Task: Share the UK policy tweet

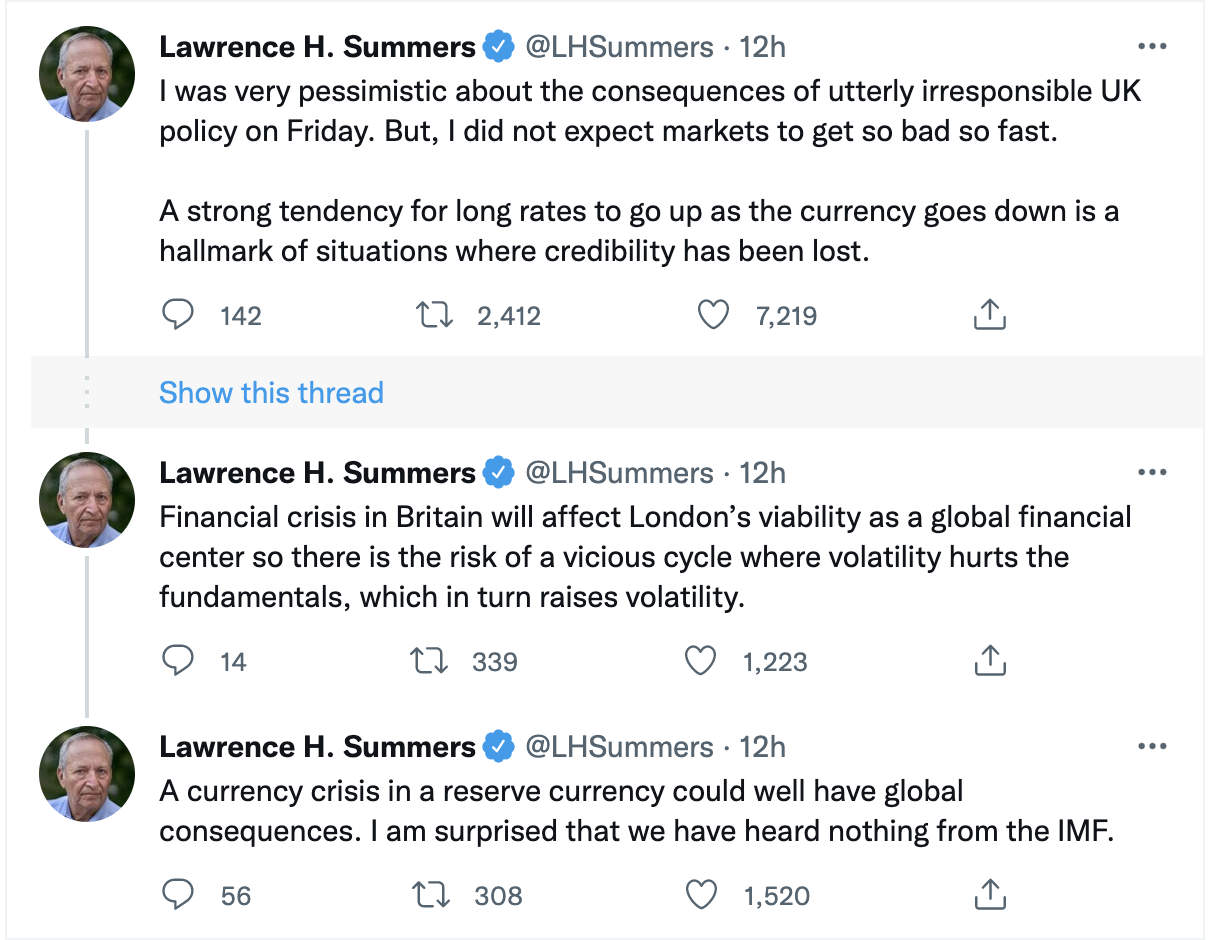Action: click(x=988, y=316)
